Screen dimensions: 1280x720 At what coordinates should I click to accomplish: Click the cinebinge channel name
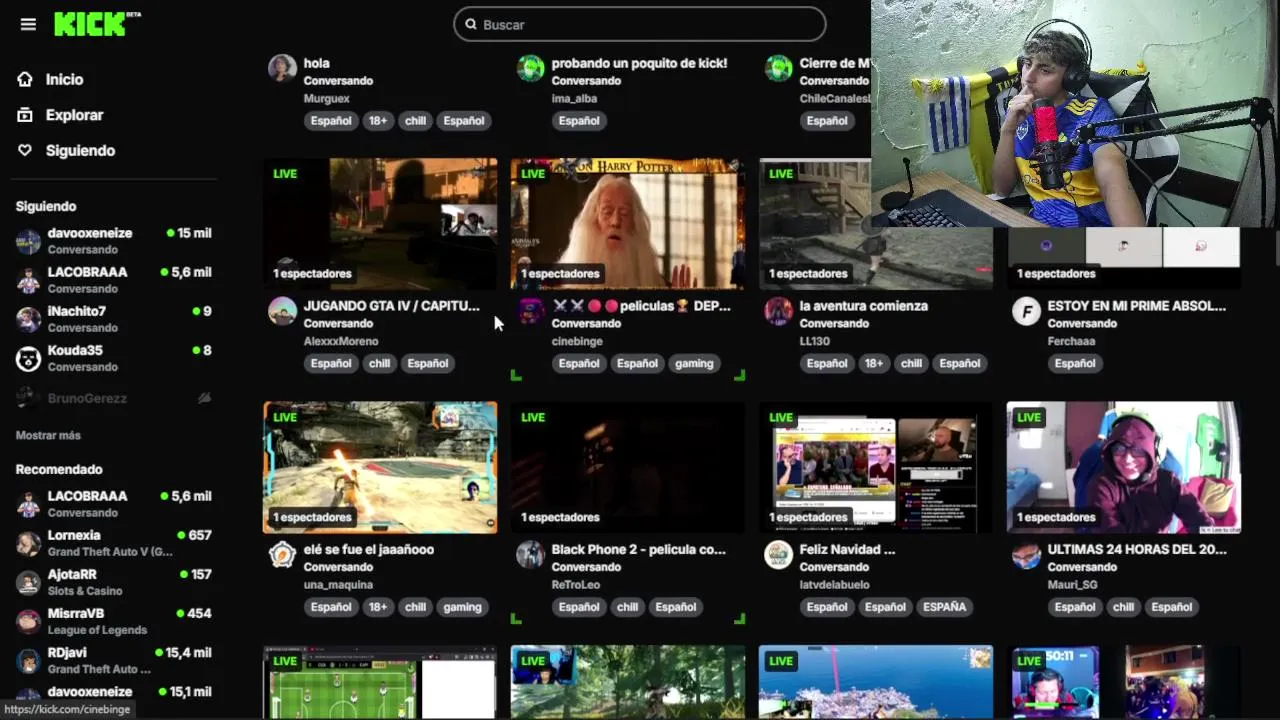577,341
